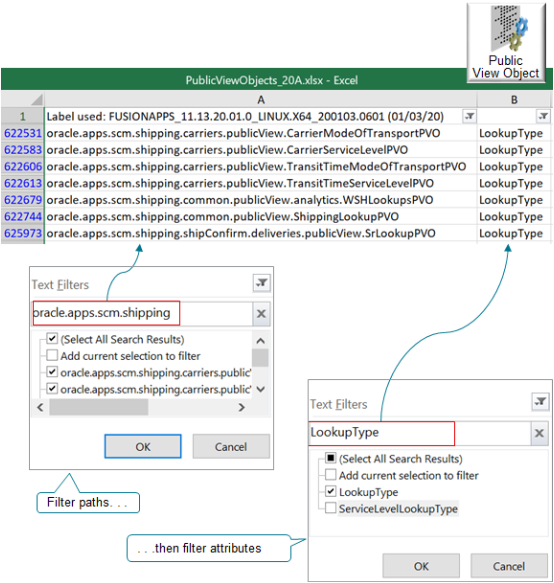Click cell with Label used: FUSIONAPPS text
Viewport: 554px width, 583px height.
[x=261, y=116]
